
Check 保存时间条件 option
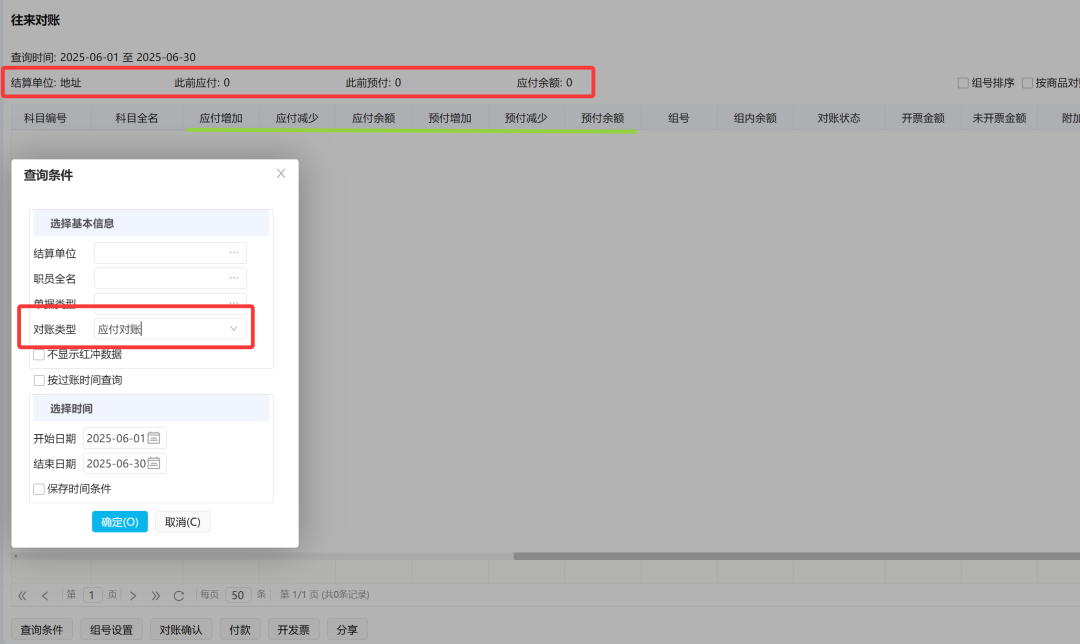pos(39,489)
